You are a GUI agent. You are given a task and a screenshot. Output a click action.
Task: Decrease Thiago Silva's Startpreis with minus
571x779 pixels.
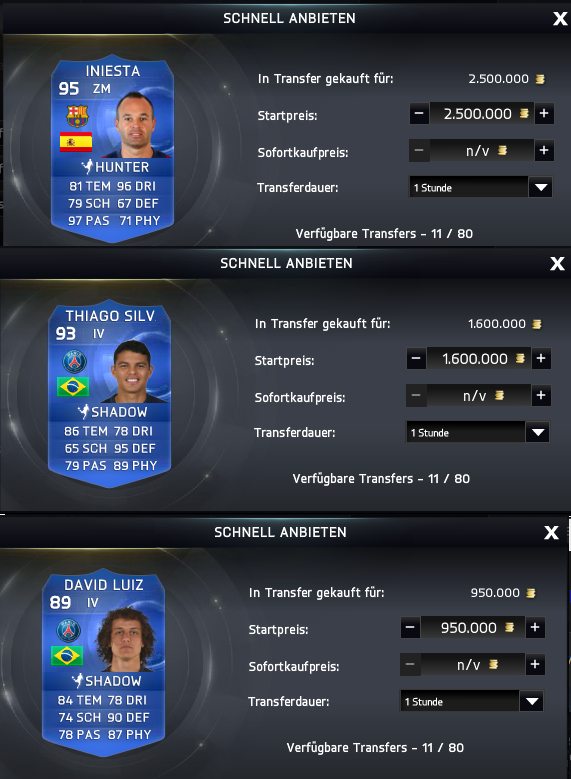[416, 359]
